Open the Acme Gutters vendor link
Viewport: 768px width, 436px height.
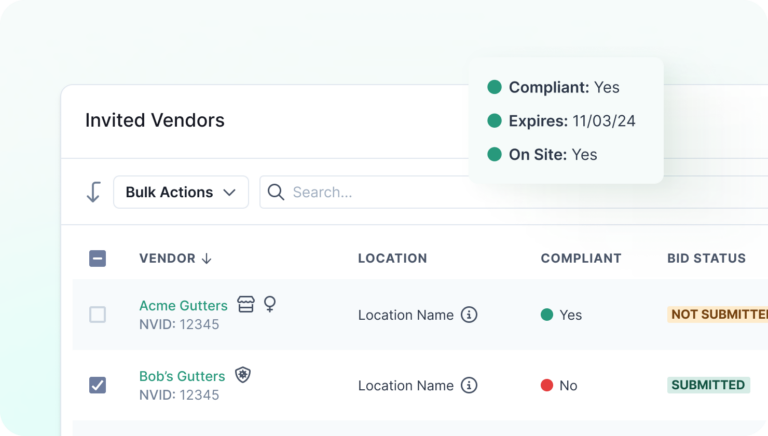tap(183, 305)
